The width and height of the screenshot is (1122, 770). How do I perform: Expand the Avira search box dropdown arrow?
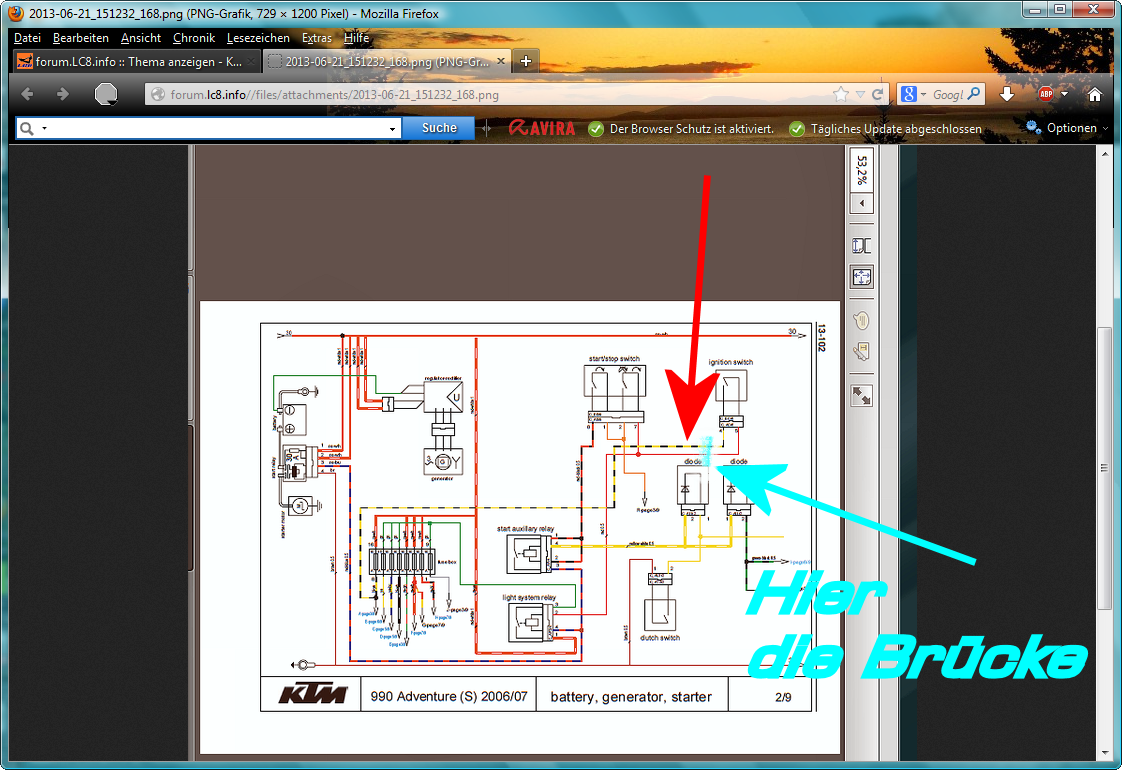pos(392,129)
